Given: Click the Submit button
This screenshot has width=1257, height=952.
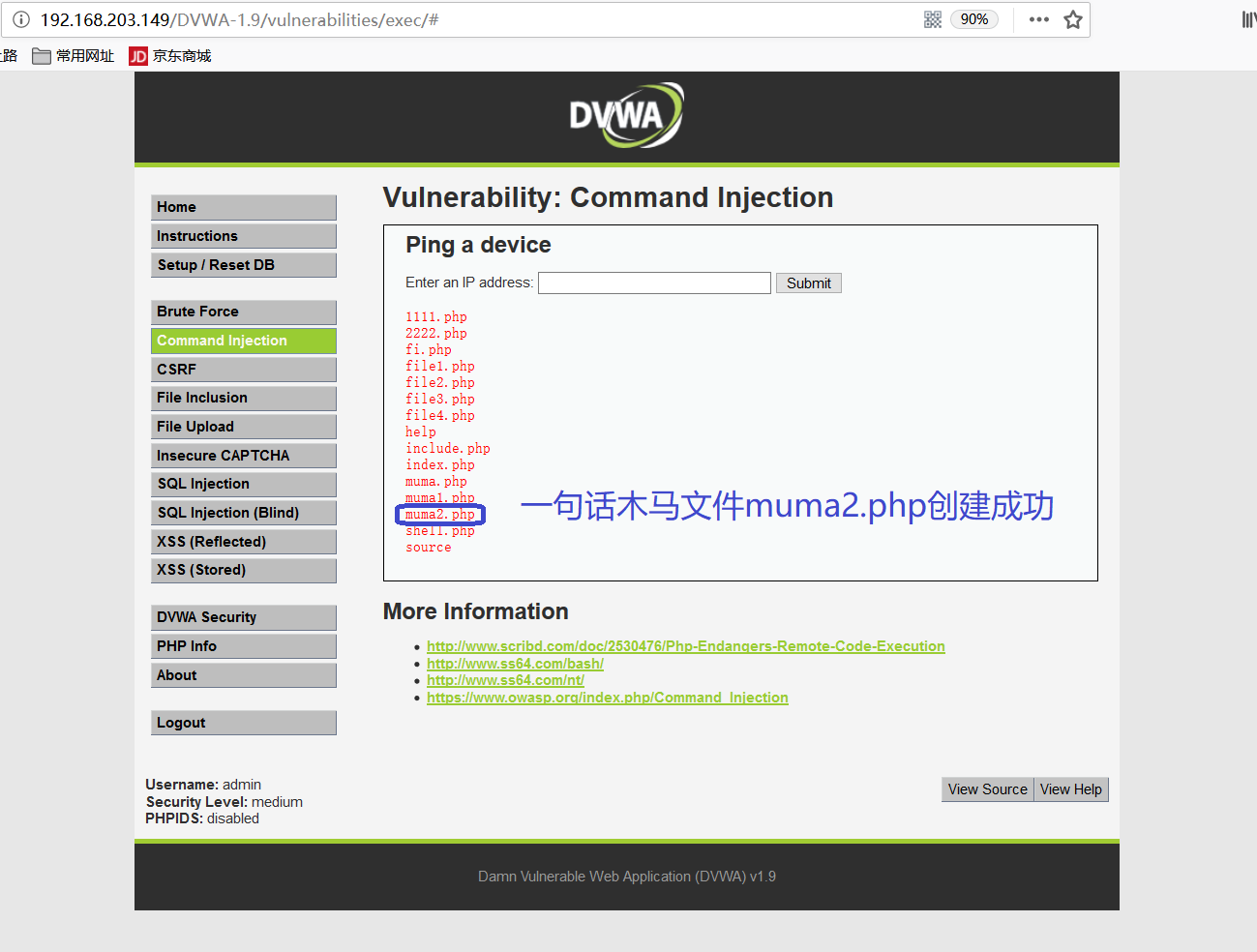Looking at the screenshot, I should (x=808, y=283).
